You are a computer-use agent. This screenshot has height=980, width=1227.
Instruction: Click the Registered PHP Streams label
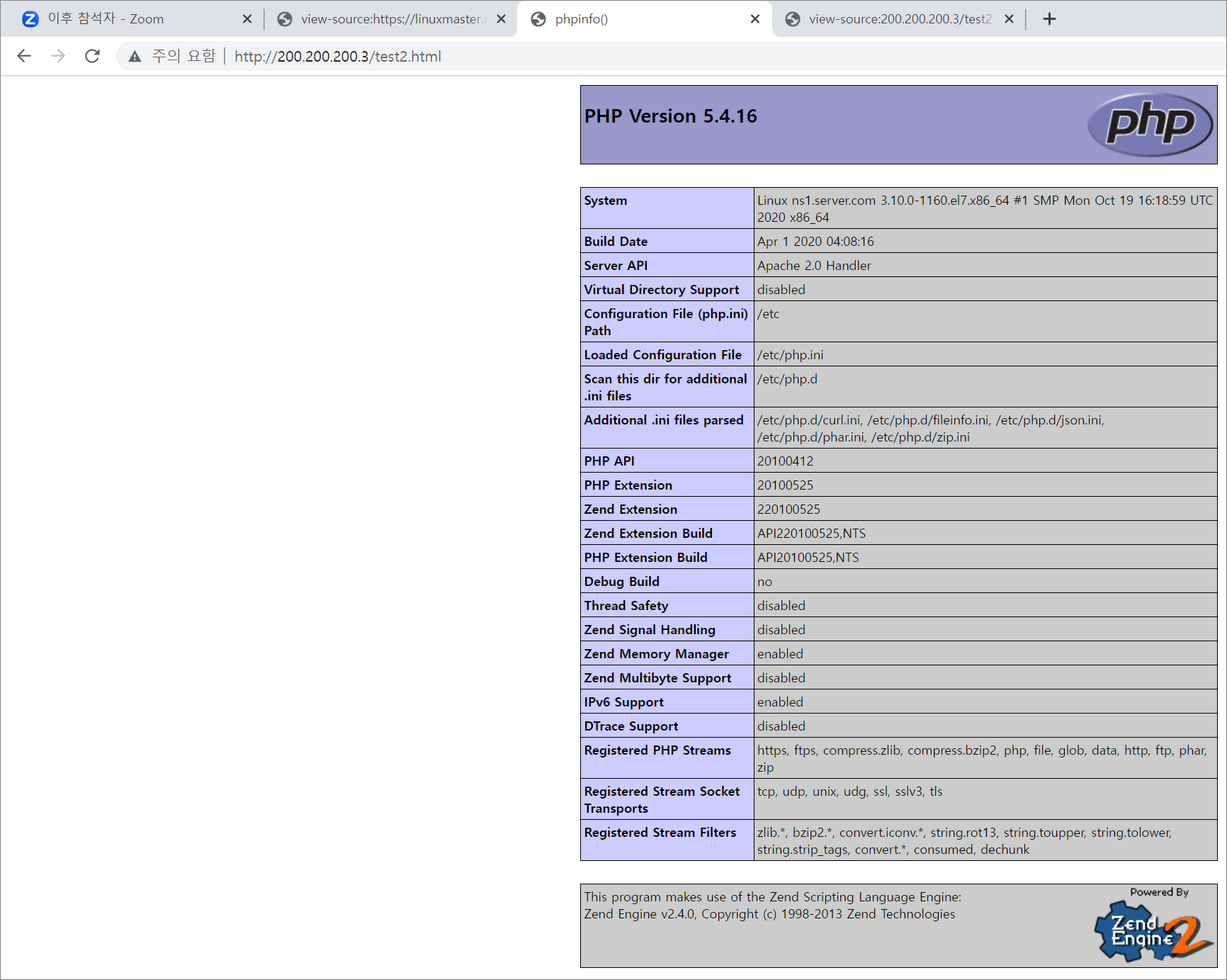tap(657, 750)
